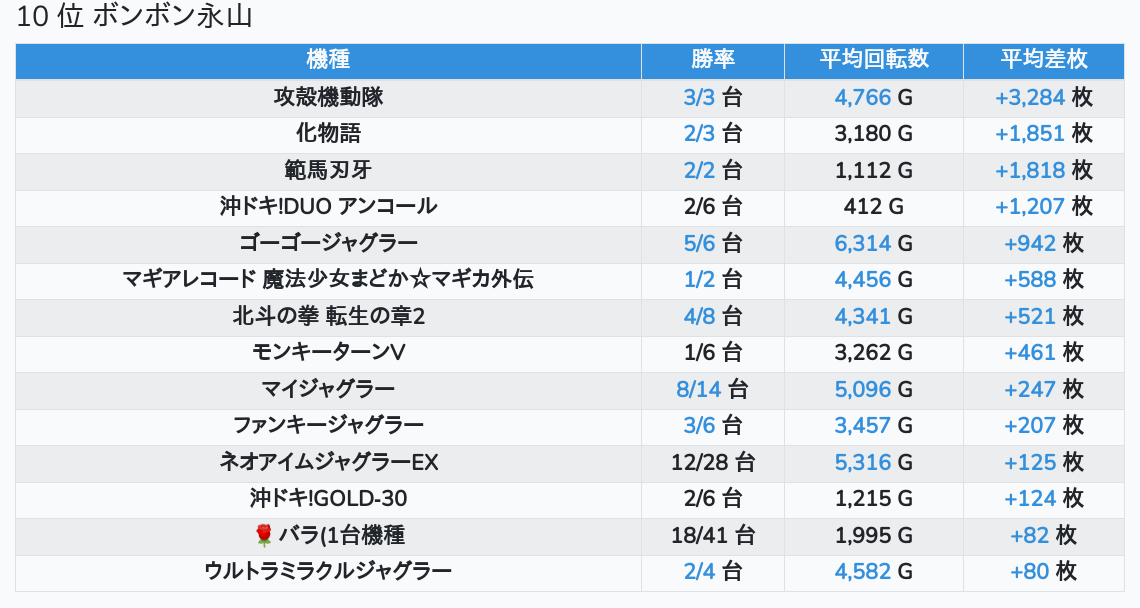Select the ゴーゴージャグラー machine name
Screen dimensions: 1140x608
pyautogui.click(x=328, y=244)
